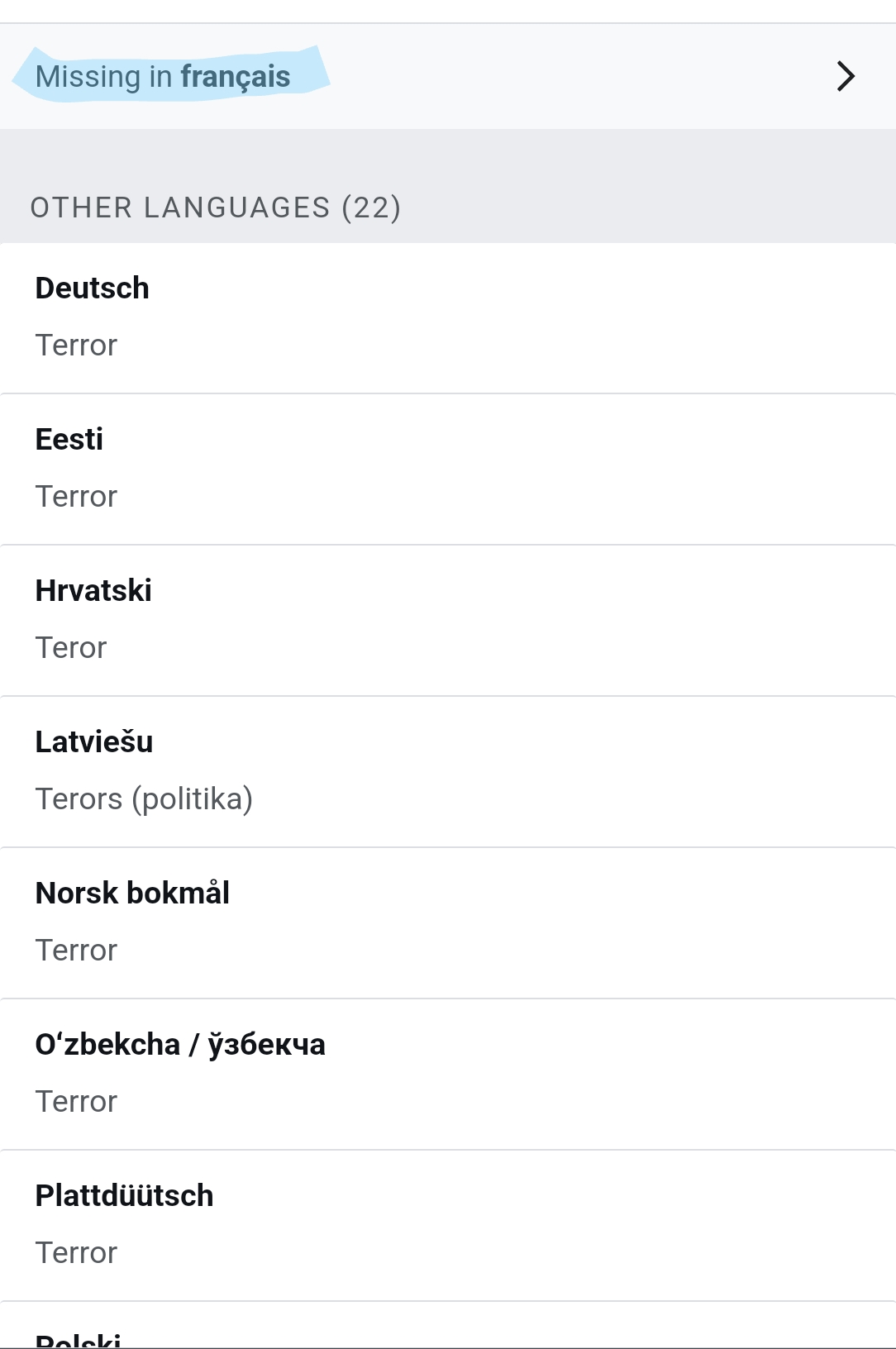Choose the Plattdüütsch language entry
Viewport: 896px width, 1349px height.
pyautogui.click(x=124, y=1196)
